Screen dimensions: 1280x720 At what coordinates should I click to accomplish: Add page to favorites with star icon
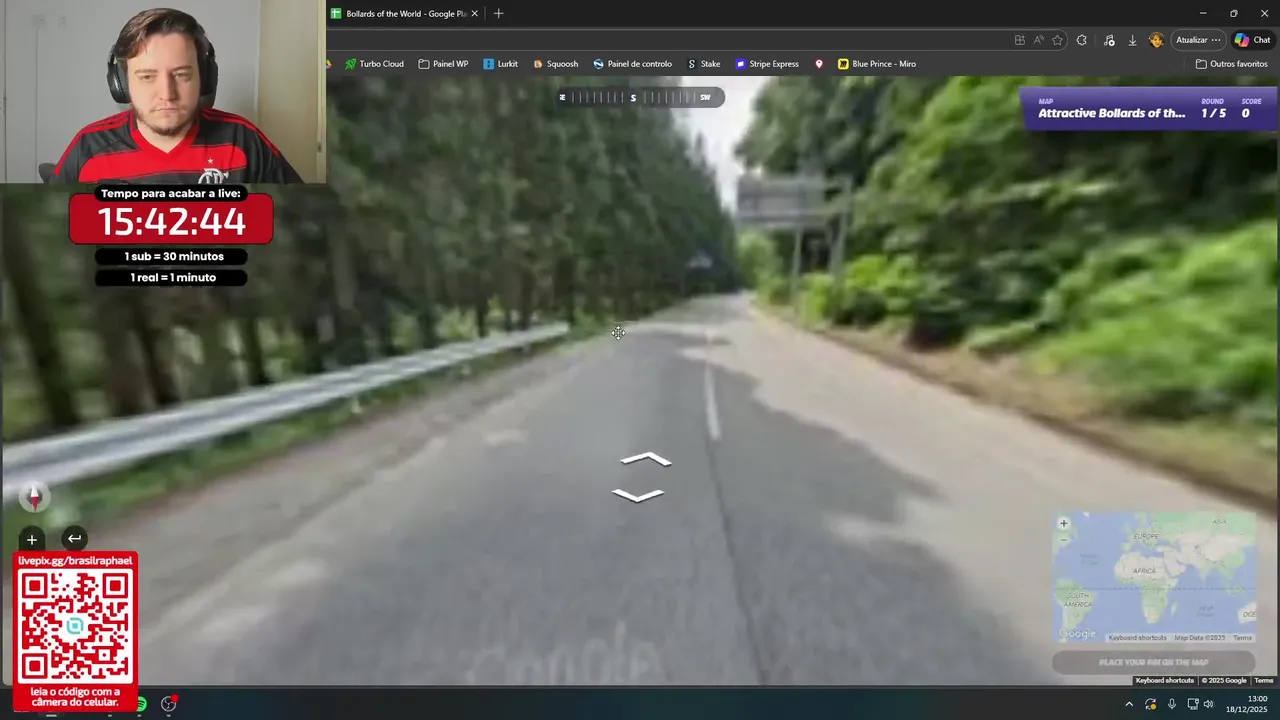pyautogui.click(x=1057, y=40)
